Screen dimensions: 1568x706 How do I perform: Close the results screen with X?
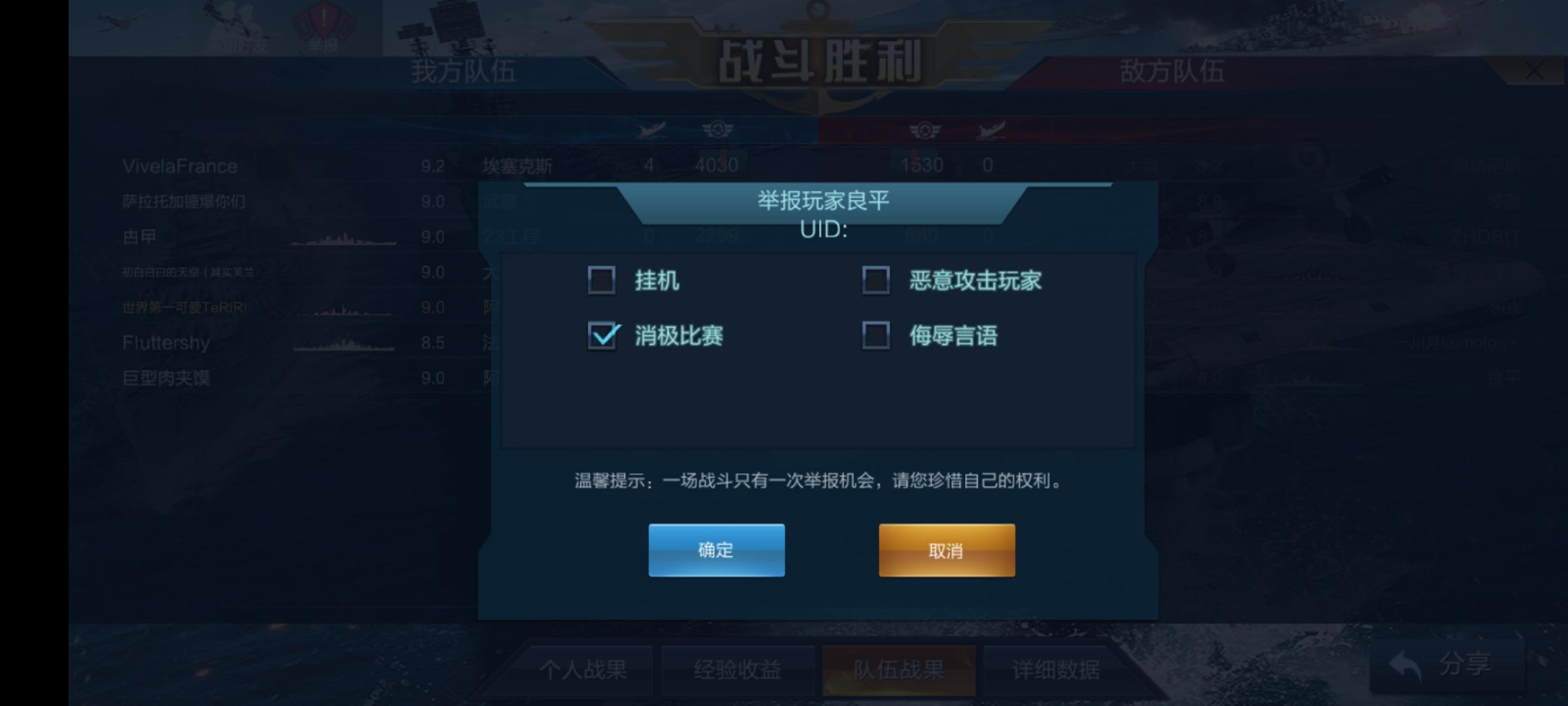[1534, 71]
